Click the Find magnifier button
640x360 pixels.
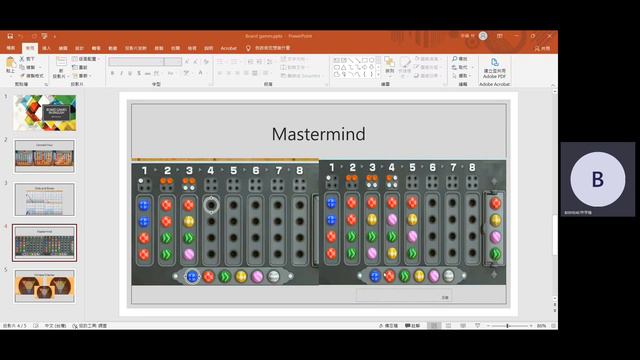[459, 59]
